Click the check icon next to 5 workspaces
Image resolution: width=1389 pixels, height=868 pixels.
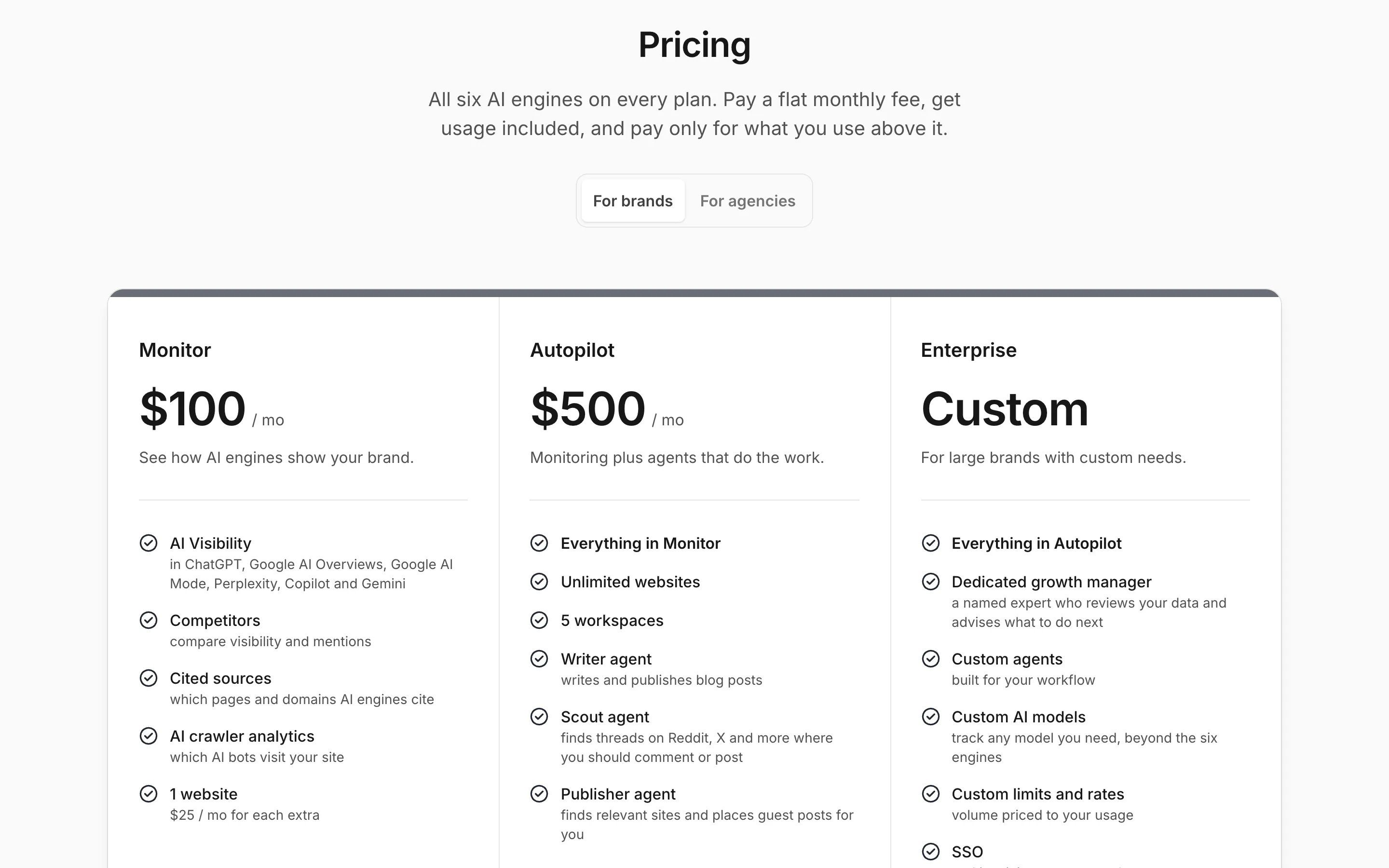[539, 621]
